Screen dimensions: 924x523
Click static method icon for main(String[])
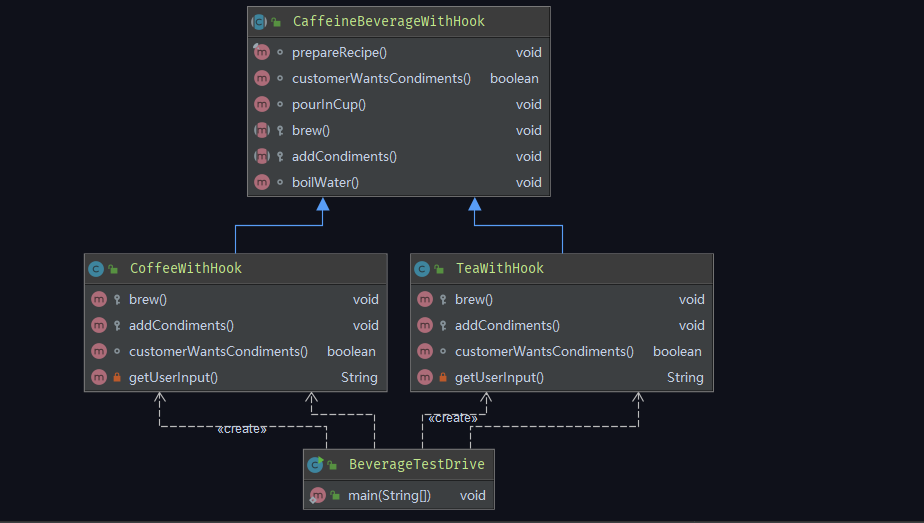(318, 495)
